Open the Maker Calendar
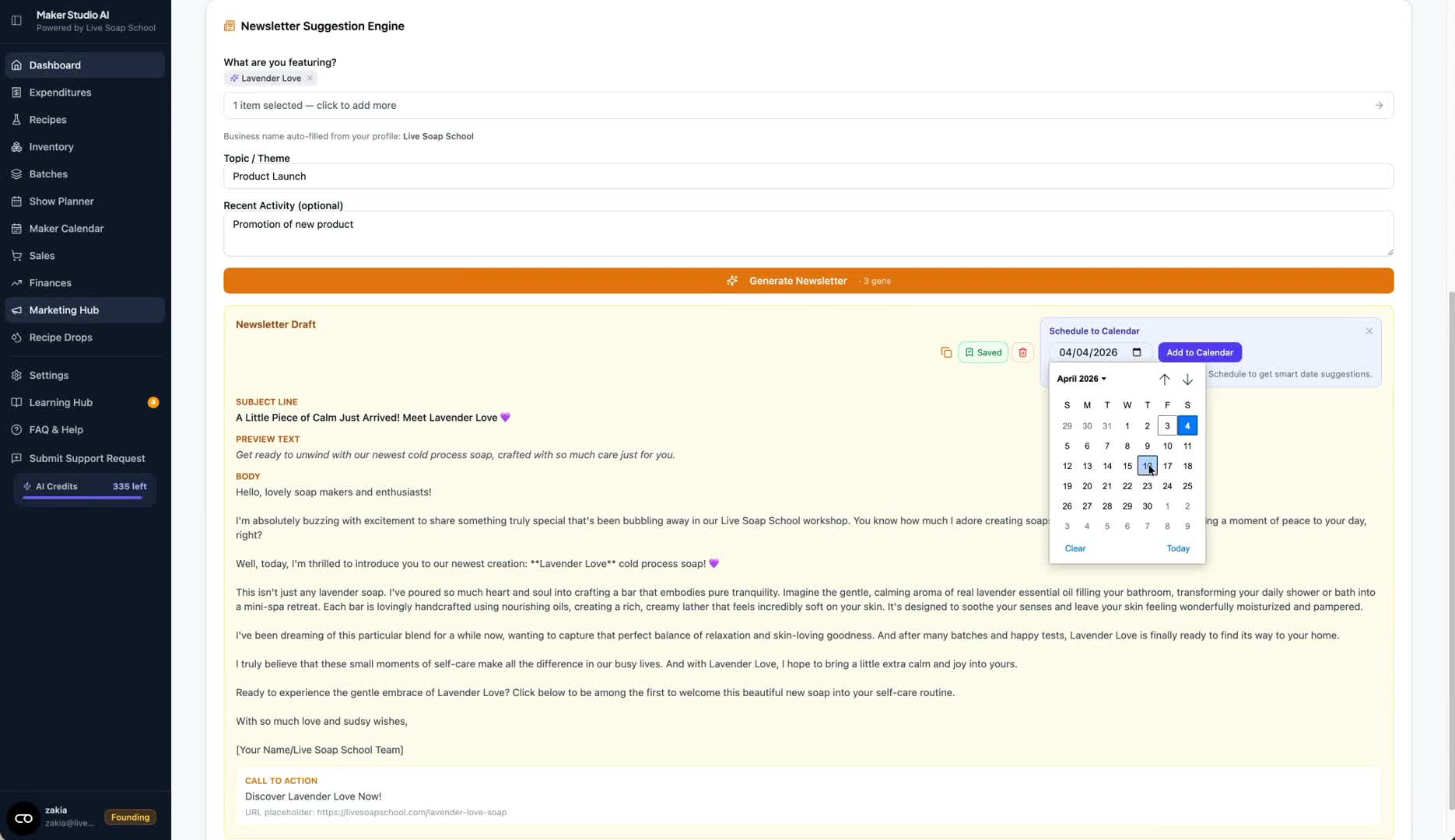 (x=66, y=228)
